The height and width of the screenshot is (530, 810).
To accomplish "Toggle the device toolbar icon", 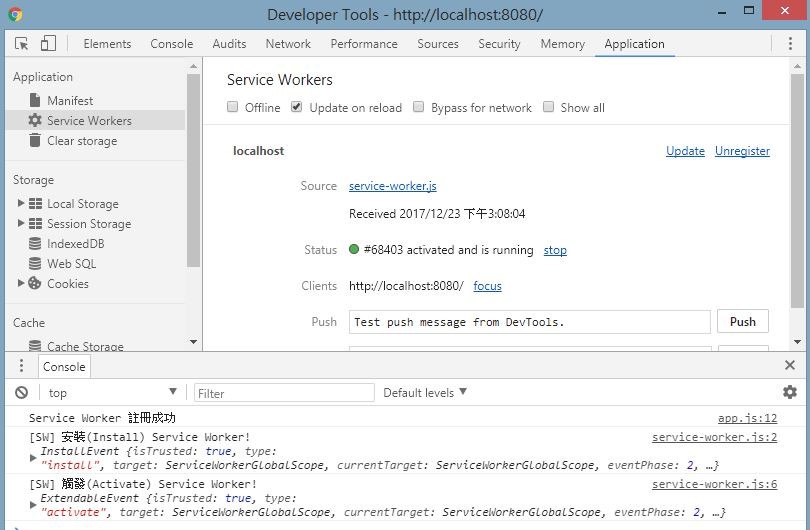I will [48, 44].
